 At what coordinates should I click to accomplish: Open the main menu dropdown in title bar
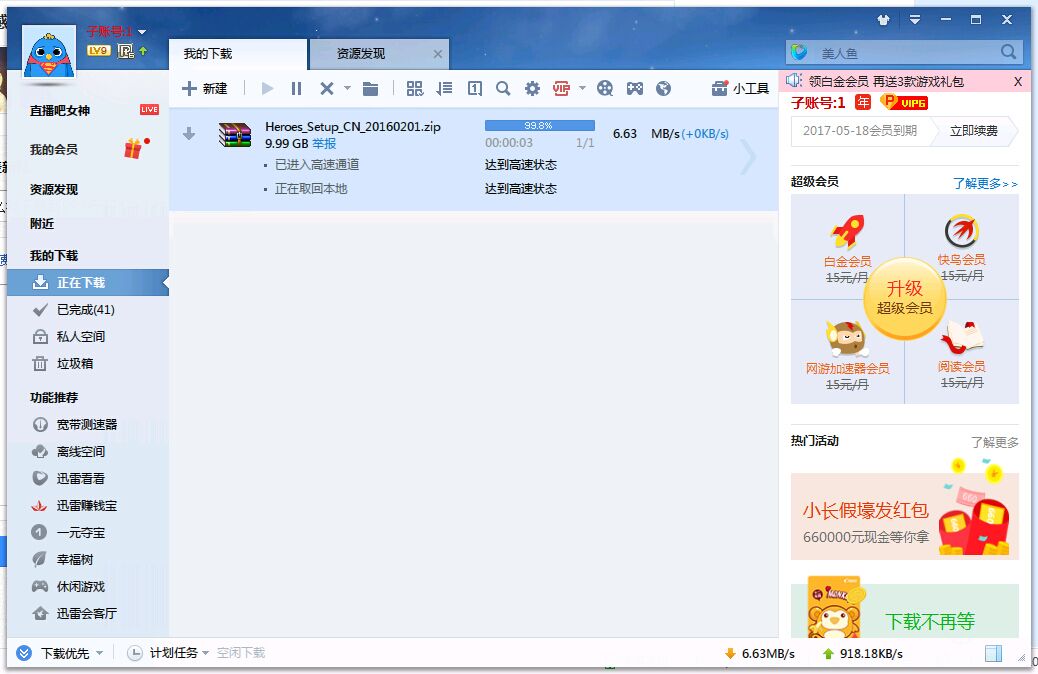point(915,20)
